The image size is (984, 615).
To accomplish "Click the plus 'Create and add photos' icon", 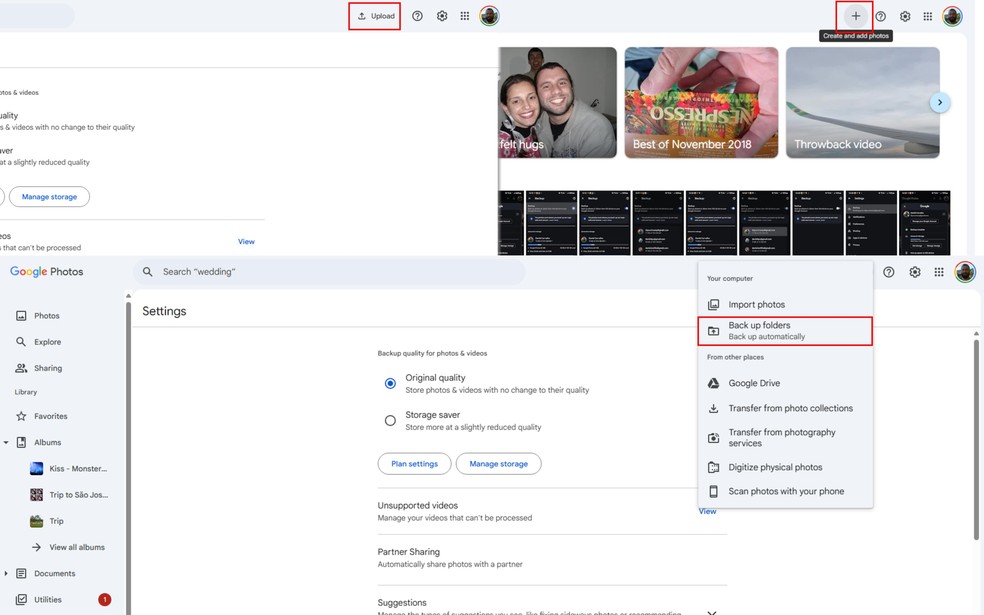I will coord(855,16).
